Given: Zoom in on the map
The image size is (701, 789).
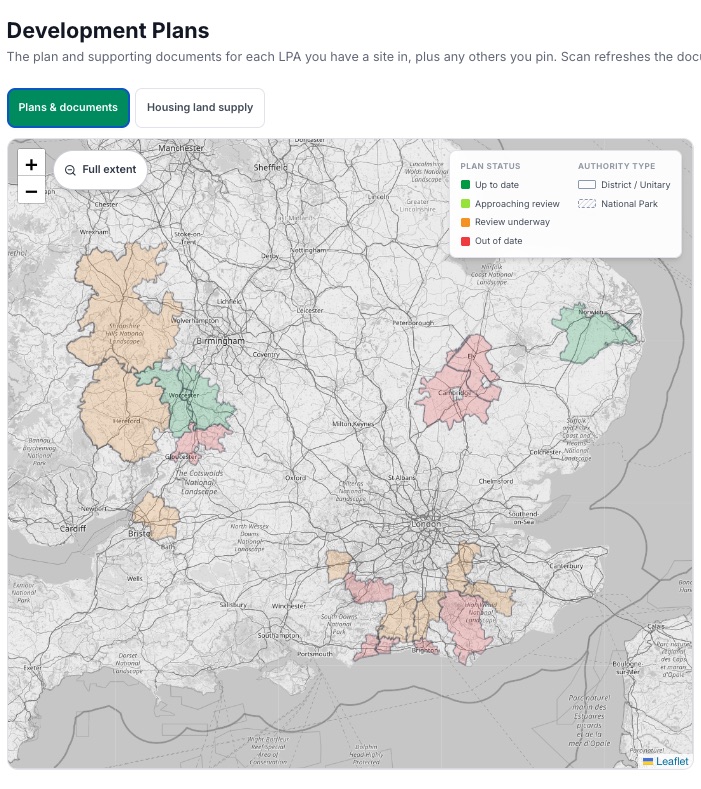Looking at the screenshot, I should pyautogui.click(x=31, y=164).
